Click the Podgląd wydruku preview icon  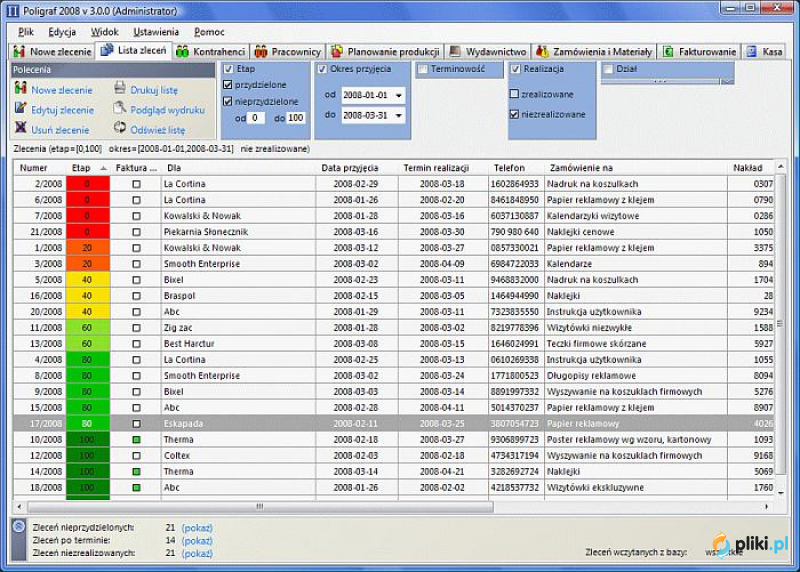(120, 108)
